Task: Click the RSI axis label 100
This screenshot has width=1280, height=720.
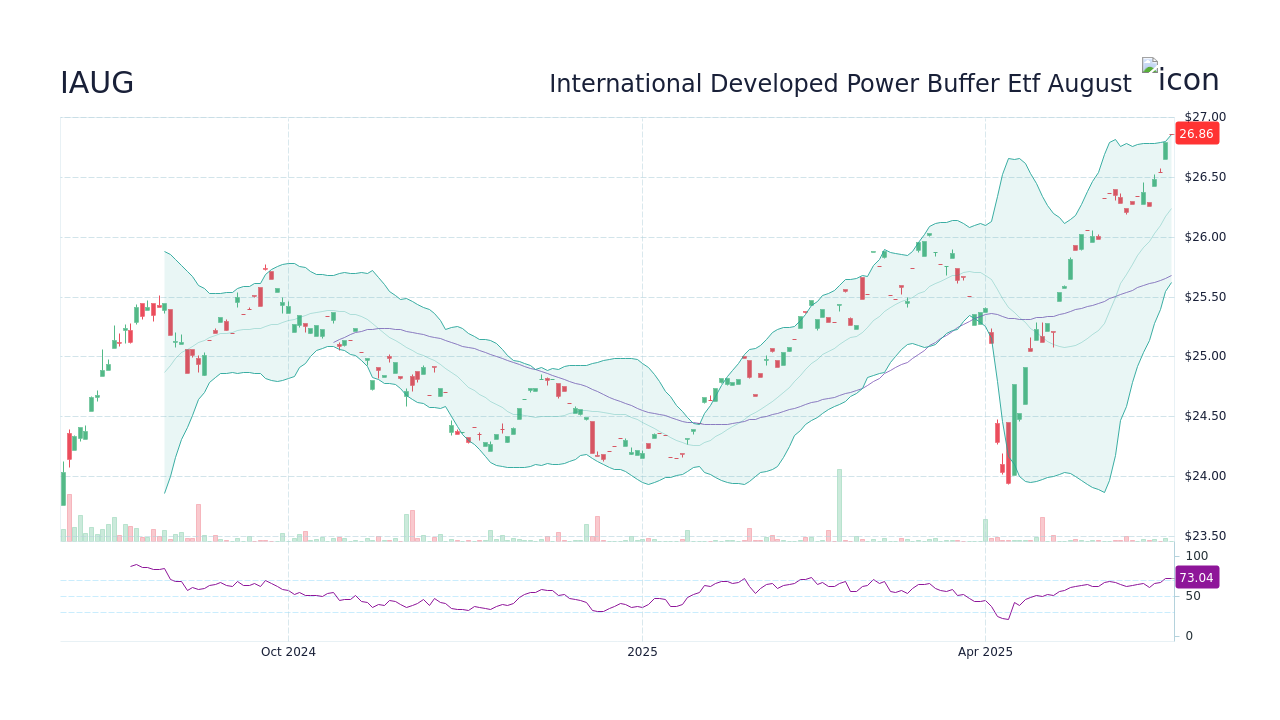Action: pyautogui.click(x=1197, y=556)
